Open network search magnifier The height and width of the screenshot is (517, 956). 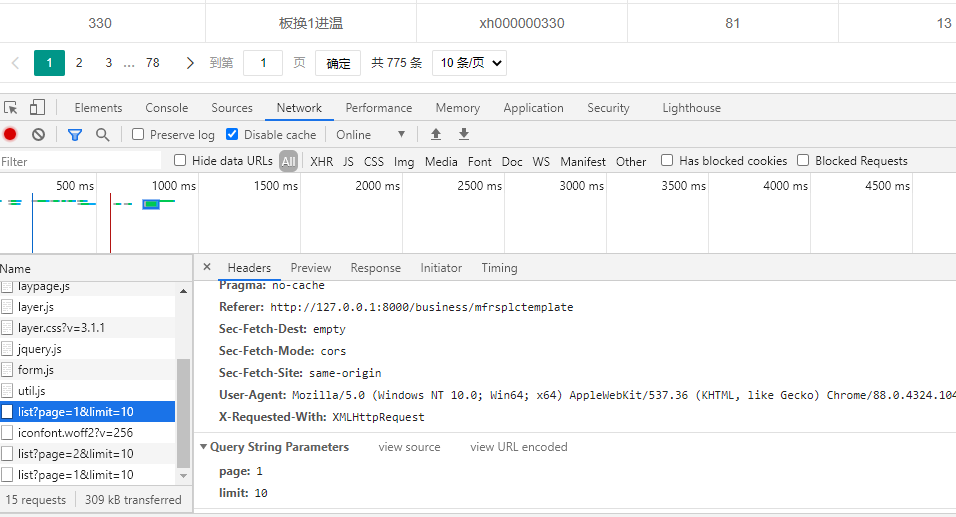click(x=102, y=135)
